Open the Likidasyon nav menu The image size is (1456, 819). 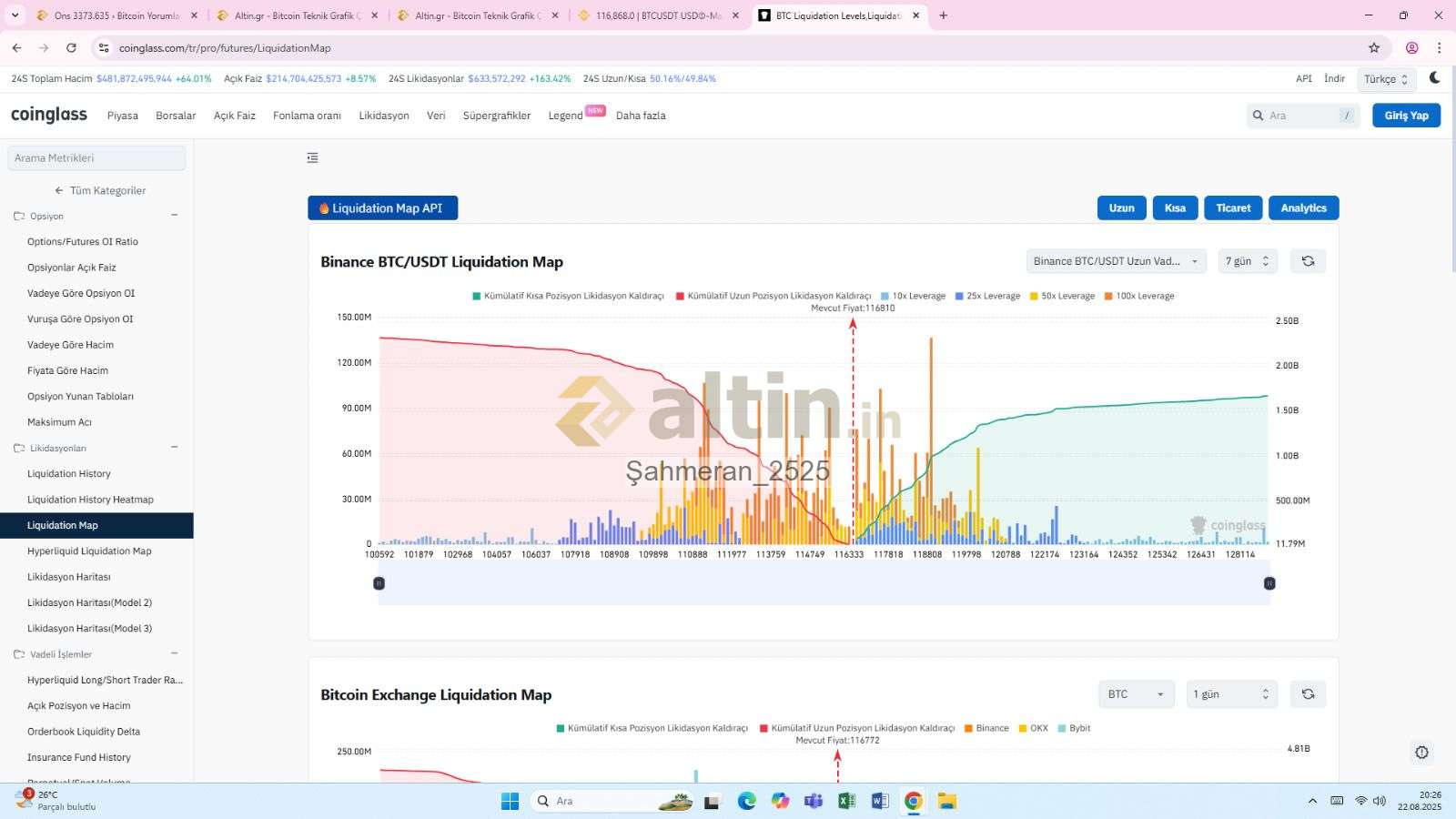coord(384,116)
